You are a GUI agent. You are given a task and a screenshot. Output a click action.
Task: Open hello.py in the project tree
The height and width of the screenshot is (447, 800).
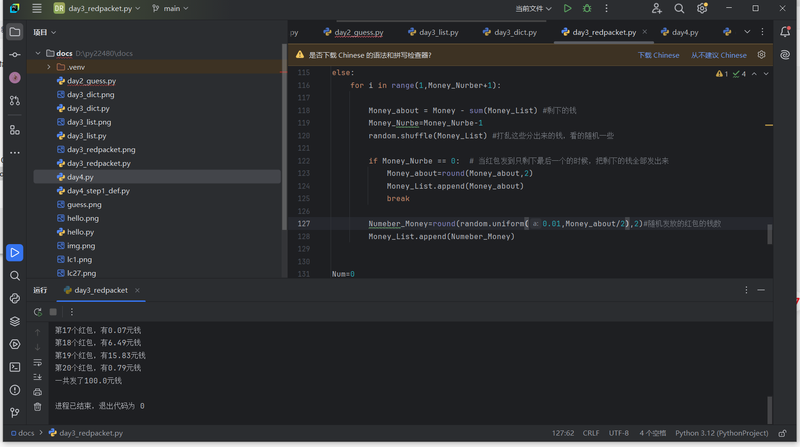[80, 232]
